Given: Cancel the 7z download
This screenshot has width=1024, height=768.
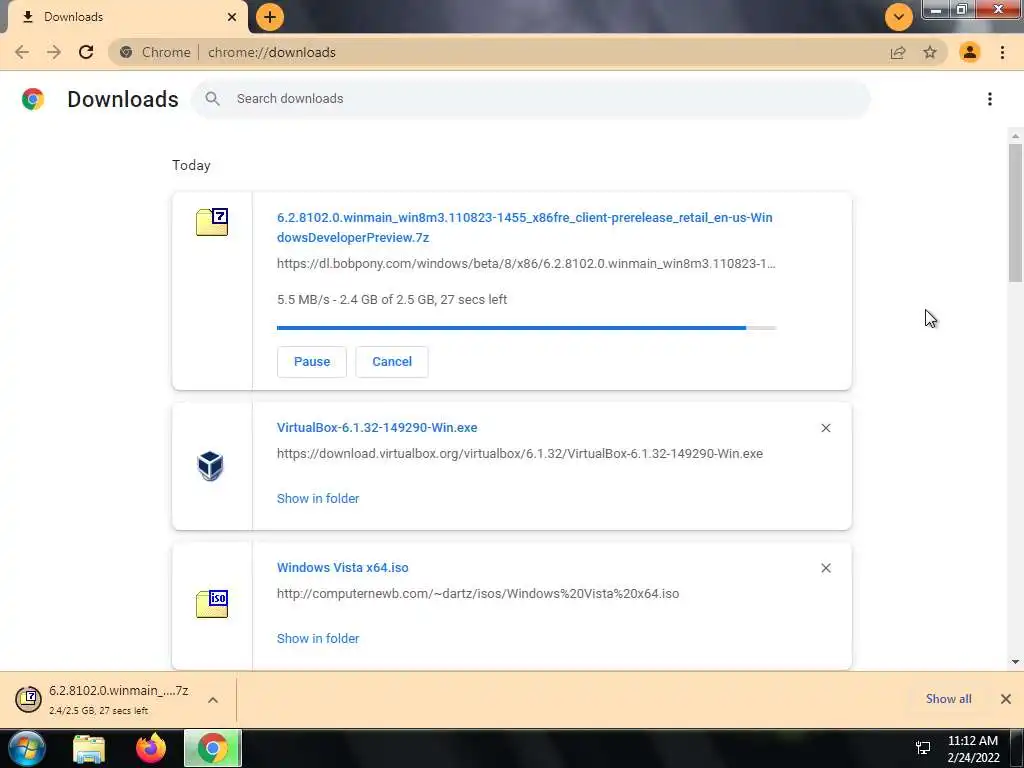Looking at the screenshot, I should (x=392, y=362).
